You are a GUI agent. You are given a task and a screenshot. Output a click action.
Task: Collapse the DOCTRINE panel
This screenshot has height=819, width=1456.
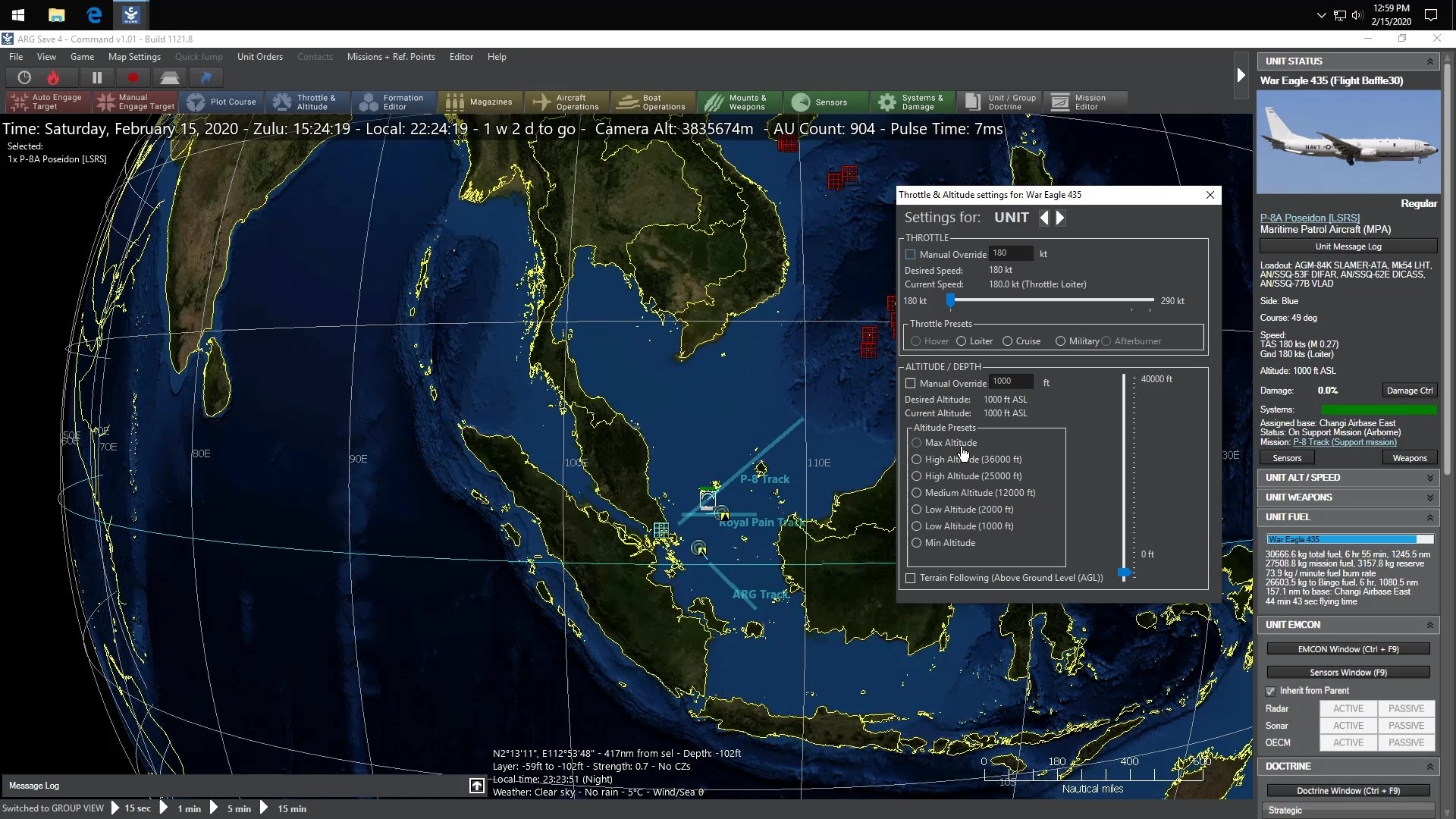tap(1430, 767)
